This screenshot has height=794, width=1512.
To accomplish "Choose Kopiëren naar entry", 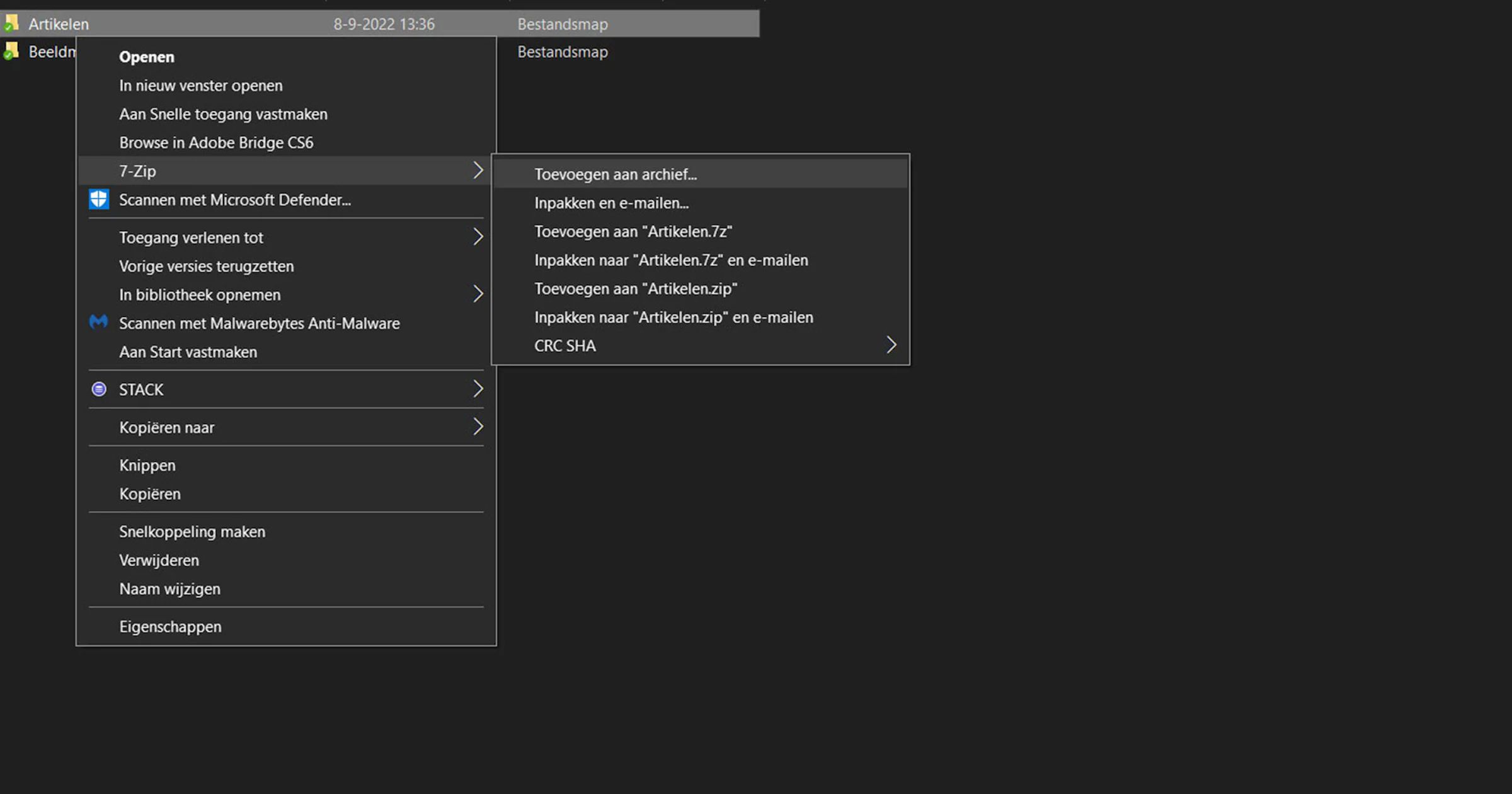I will coord(286,427).
